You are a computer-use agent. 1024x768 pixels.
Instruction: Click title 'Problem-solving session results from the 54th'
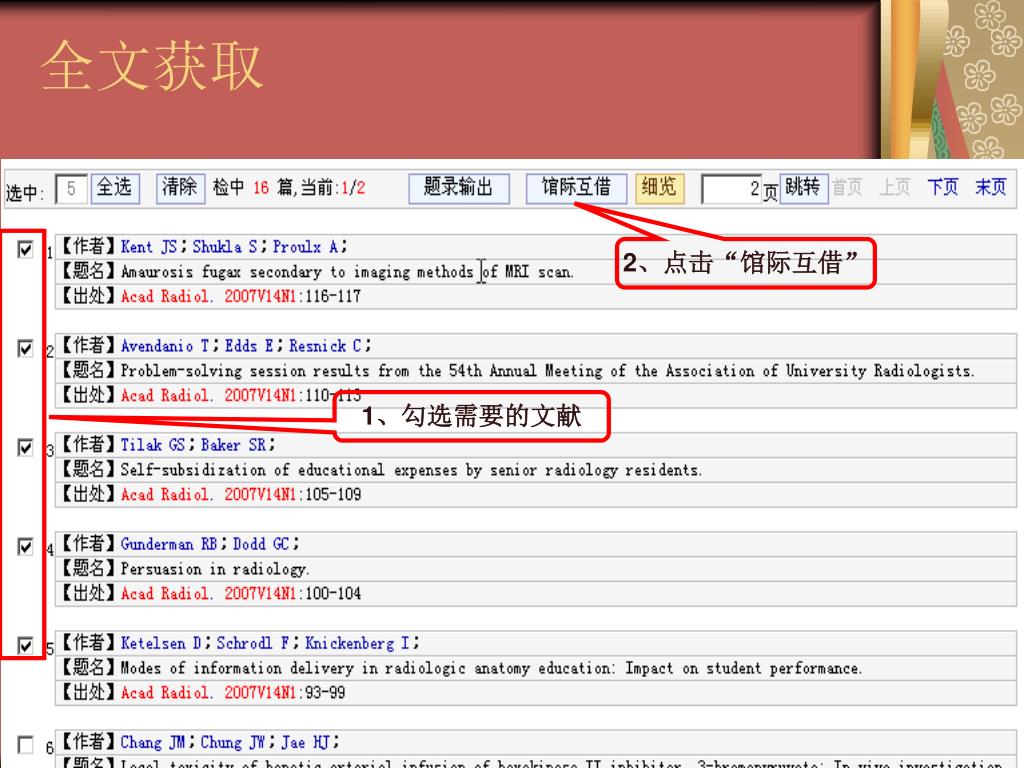[547, 371]
